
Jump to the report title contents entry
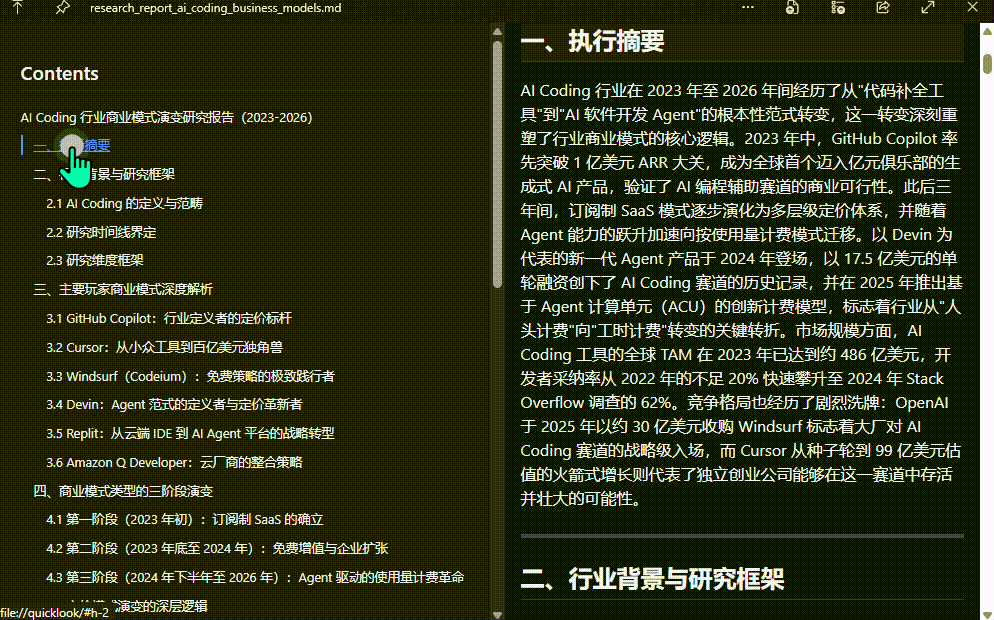[166, 118]
